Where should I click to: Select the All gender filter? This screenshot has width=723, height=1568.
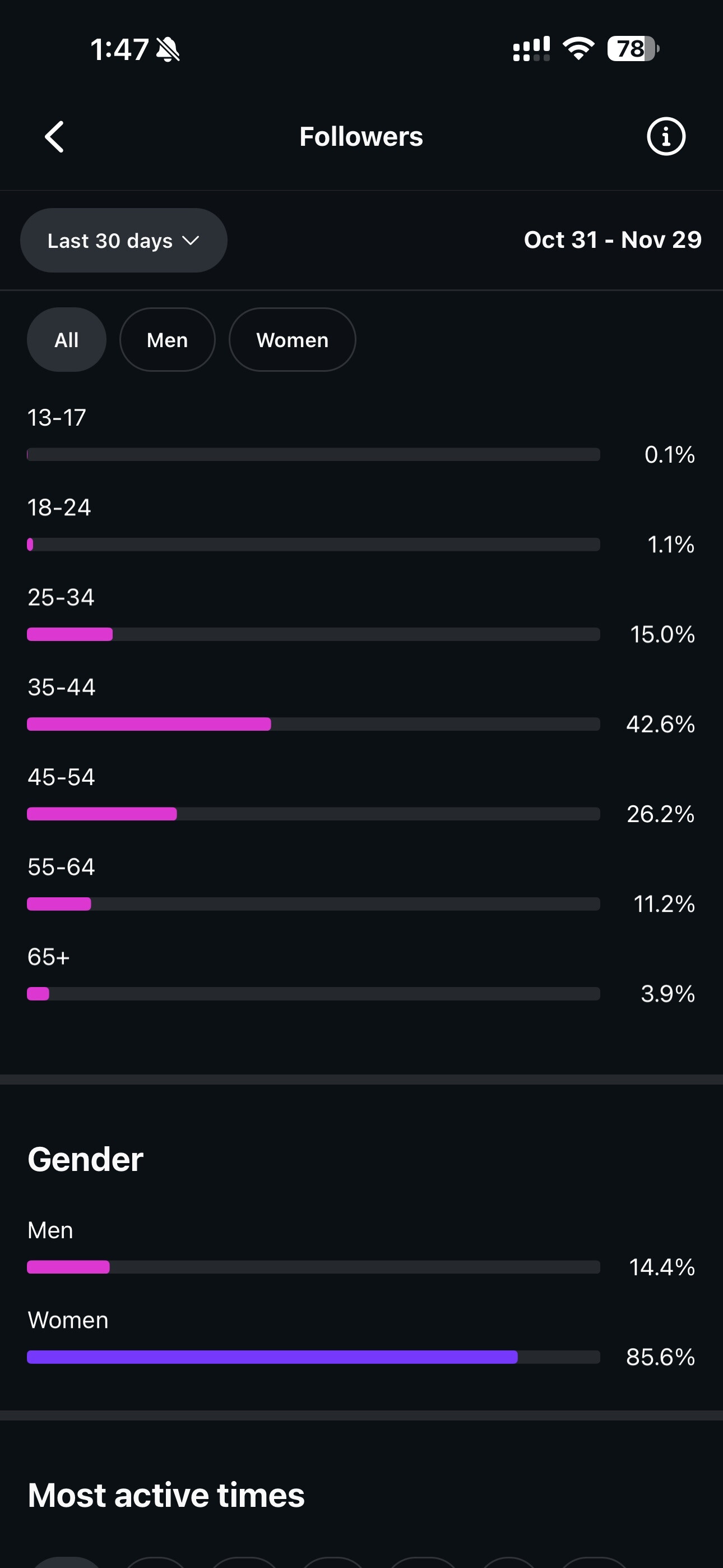66,340
